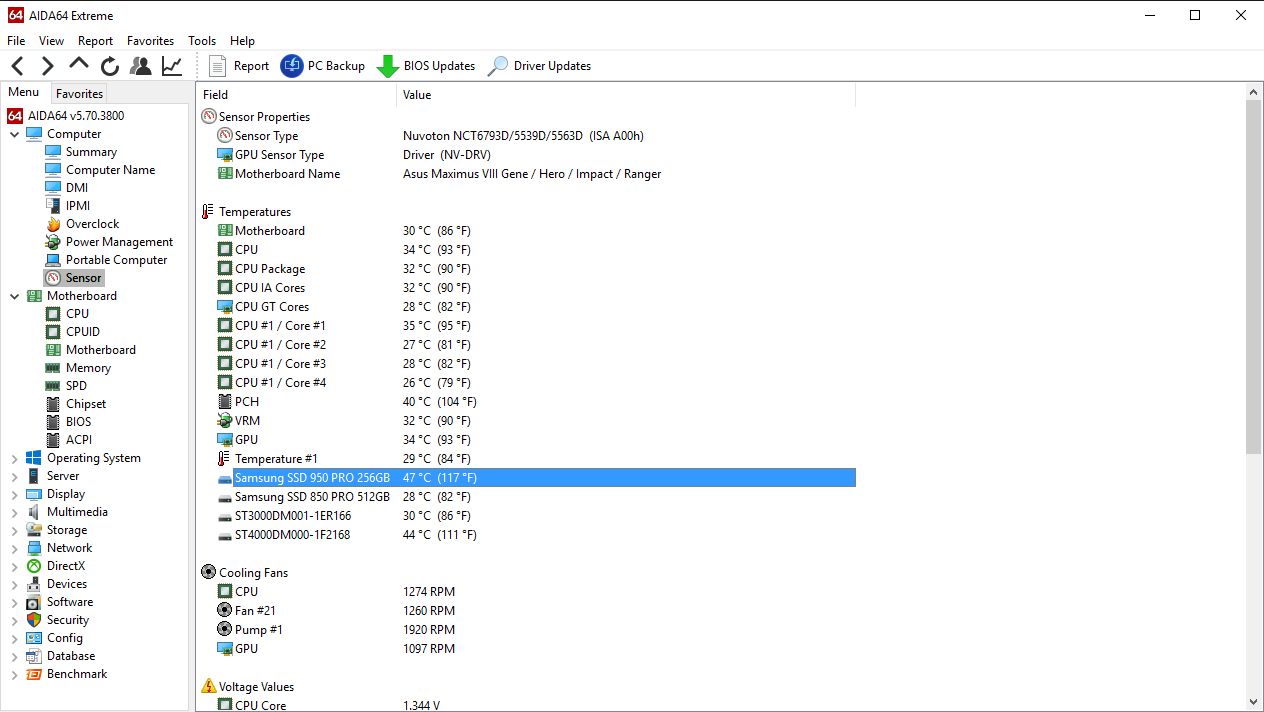Open the Help menu
The width and height of the screenshot is (1264, 712).
click(x=242, y=41)
